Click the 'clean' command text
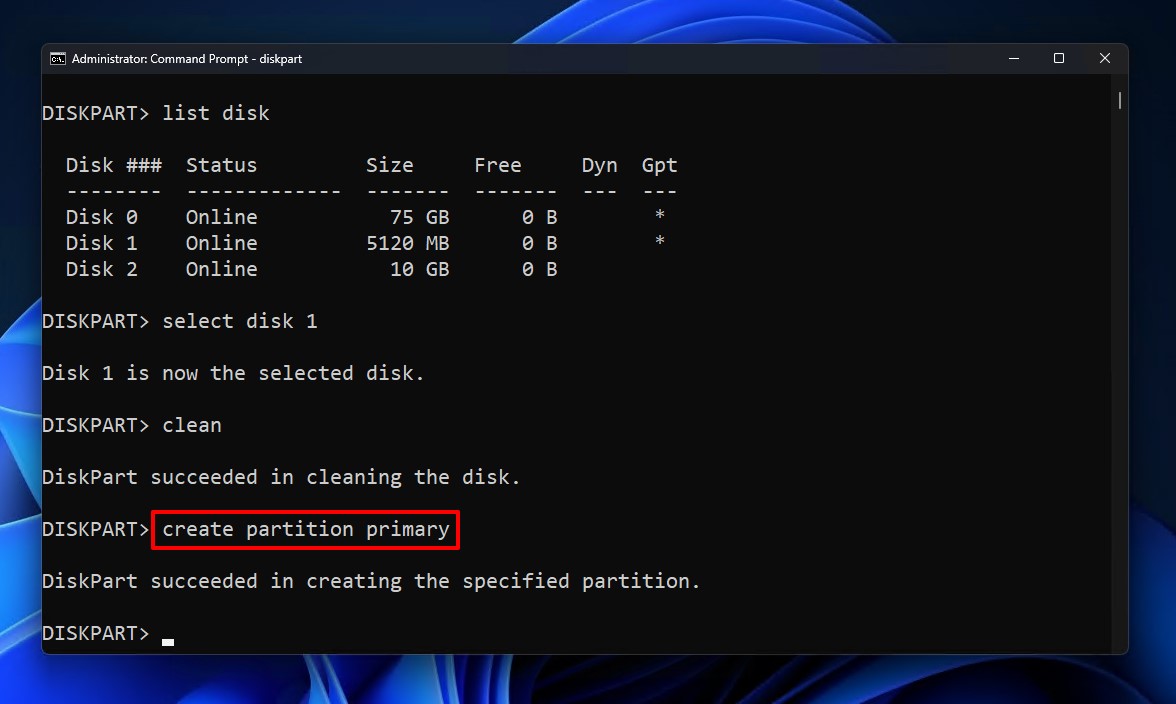The width and height of the screenshot is (1176, 704). pyautogui.click(x=192, y=425)
